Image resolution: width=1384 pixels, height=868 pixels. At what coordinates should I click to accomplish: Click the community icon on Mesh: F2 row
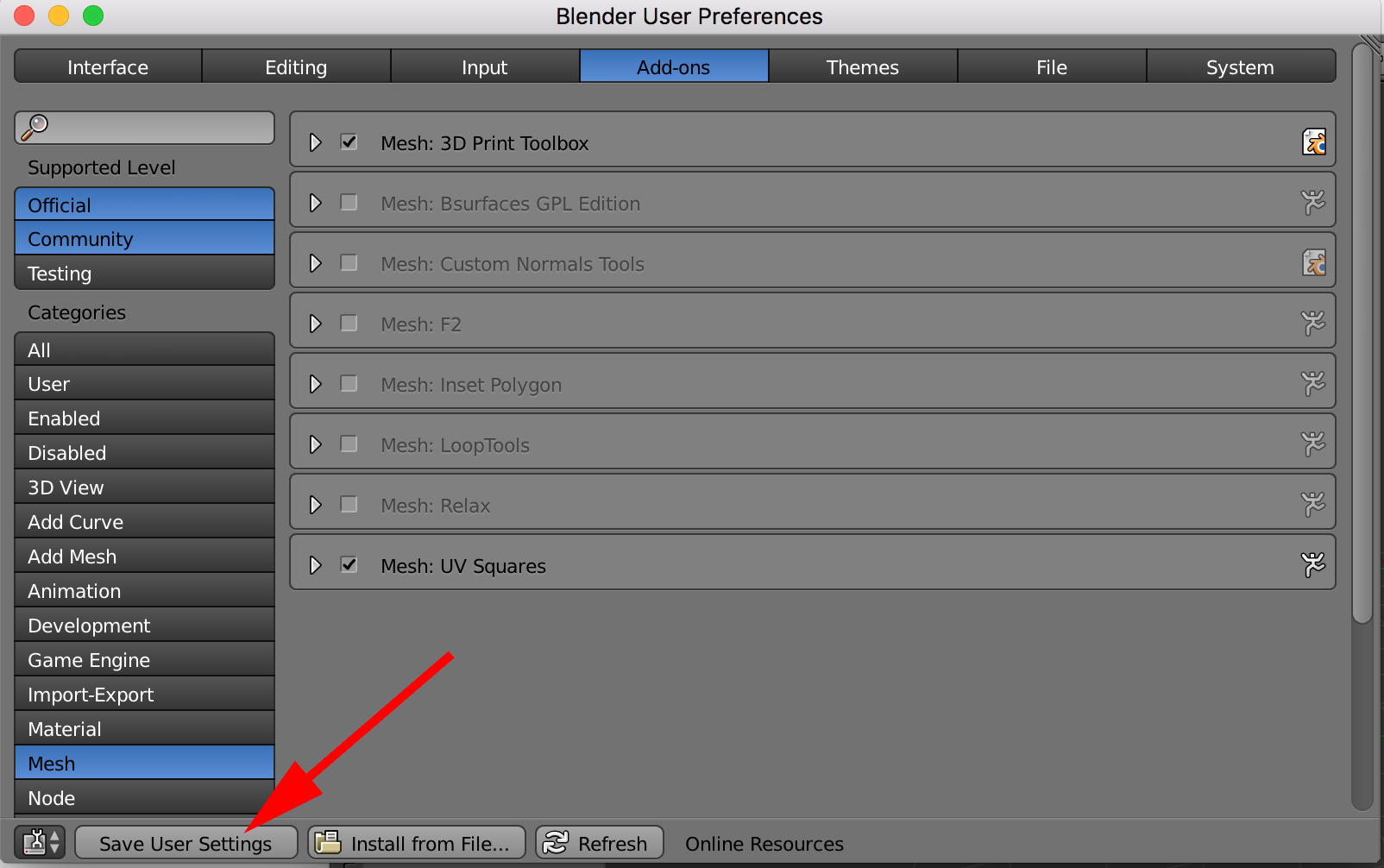(1313, 324)
